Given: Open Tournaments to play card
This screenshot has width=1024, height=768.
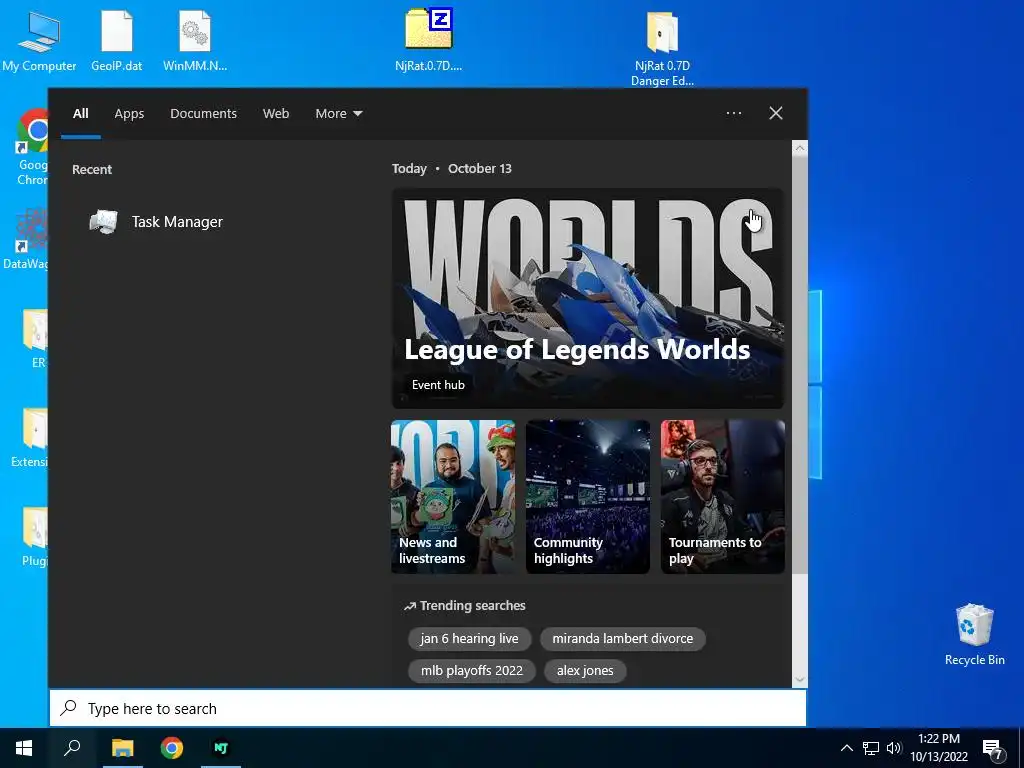Looking at the screenshot, I should [x=723, y=497].
